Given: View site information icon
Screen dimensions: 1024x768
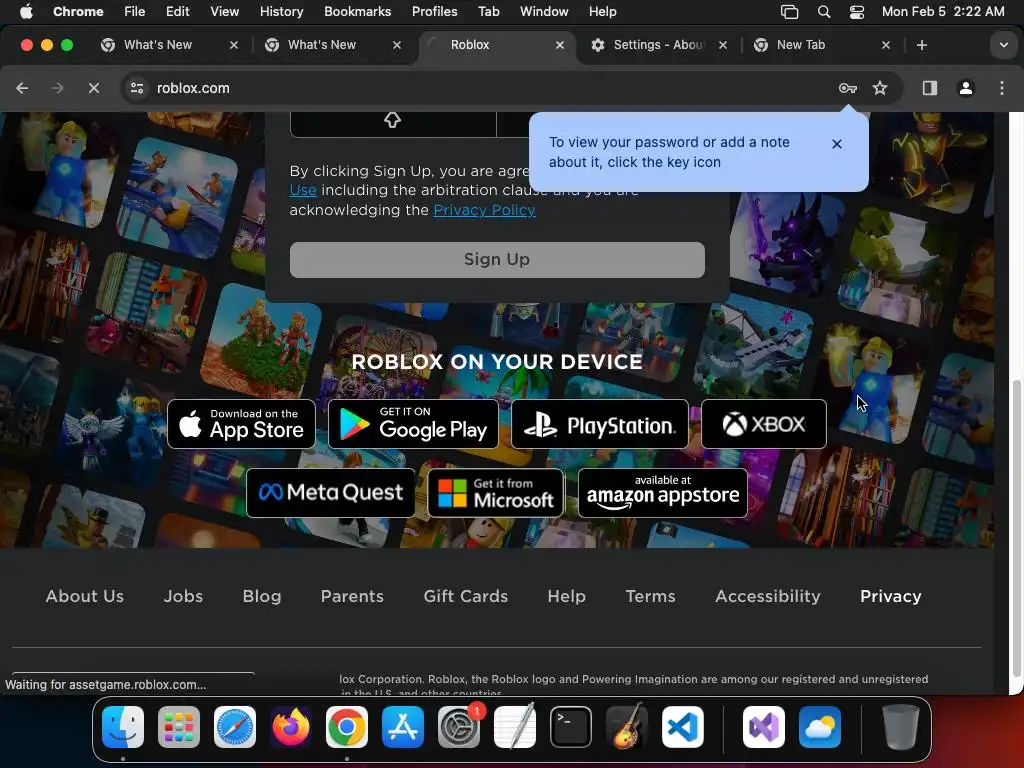Looking at the screenshot, I should [x=136, y=88].
